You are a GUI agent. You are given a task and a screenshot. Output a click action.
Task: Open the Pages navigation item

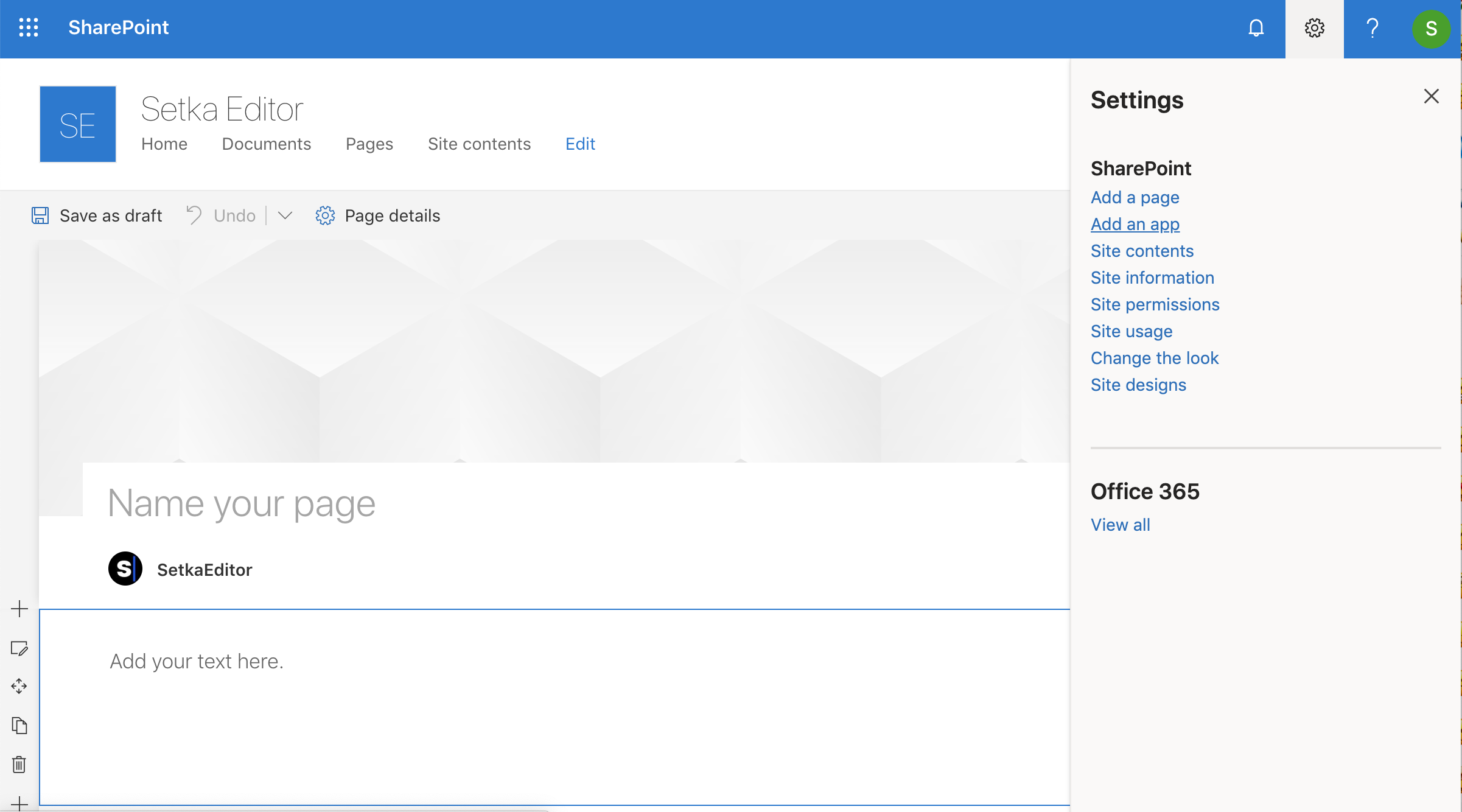pos(369,144)
